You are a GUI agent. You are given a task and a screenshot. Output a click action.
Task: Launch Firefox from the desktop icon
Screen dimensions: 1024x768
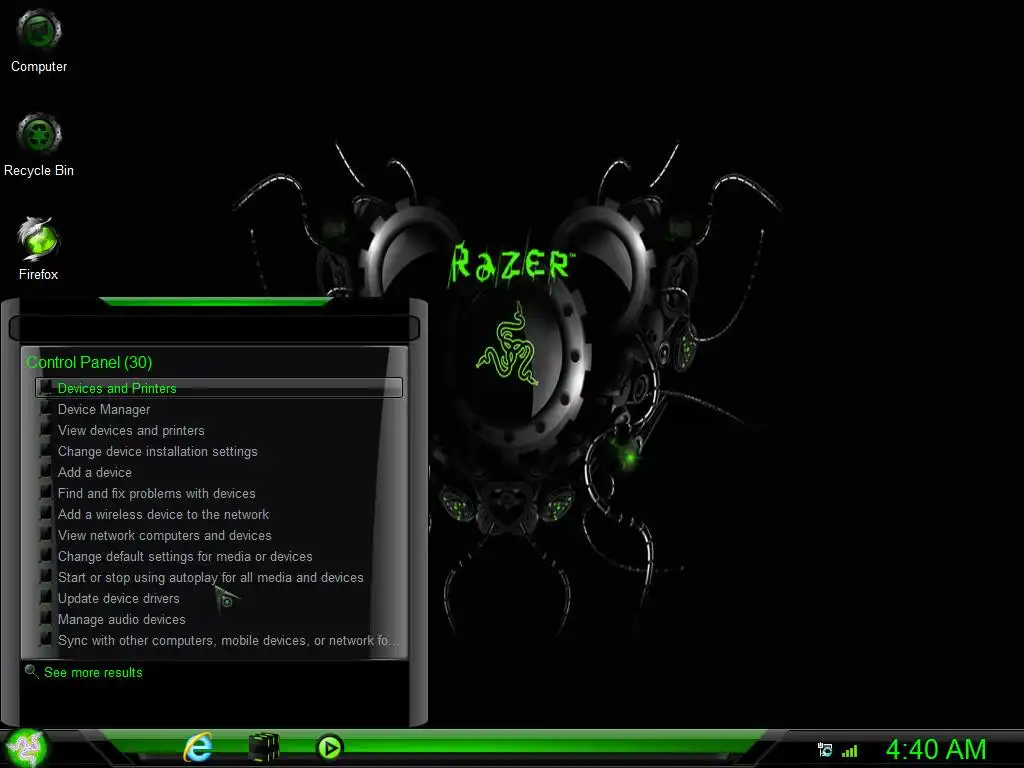click(39, 249)
